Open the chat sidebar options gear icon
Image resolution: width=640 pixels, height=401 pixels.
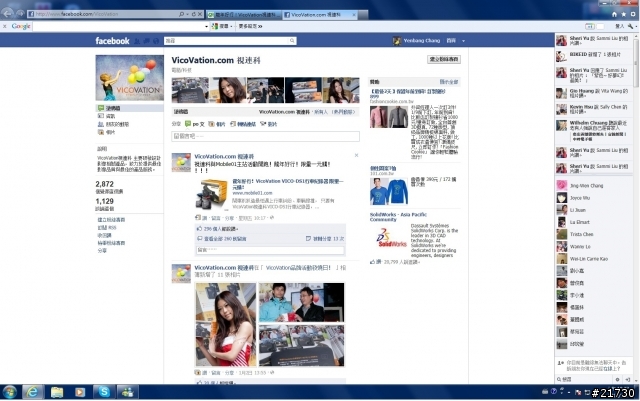coord(618,379)
